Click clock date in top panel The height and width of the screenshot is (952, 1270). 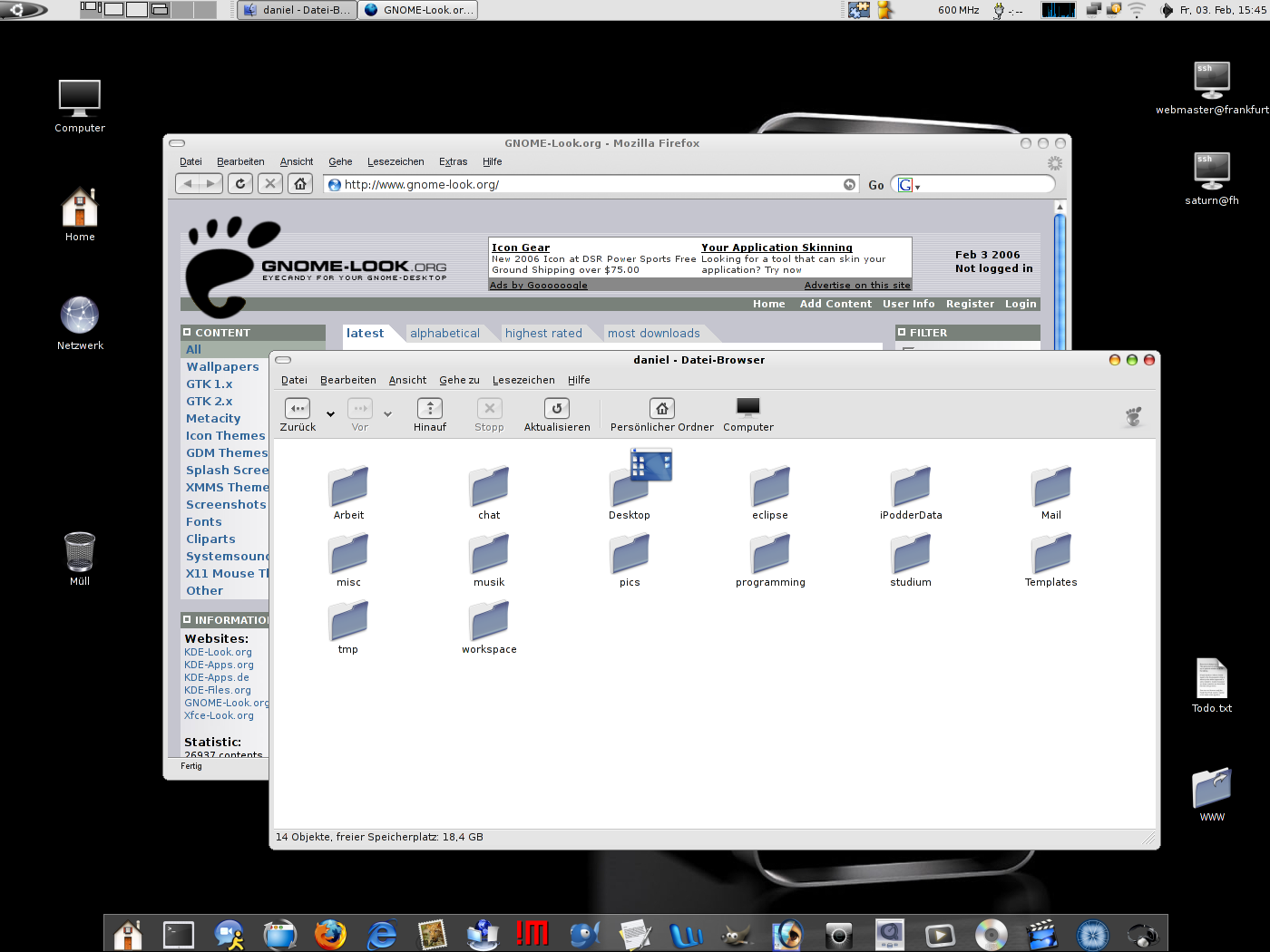(x=1222, y=10)
